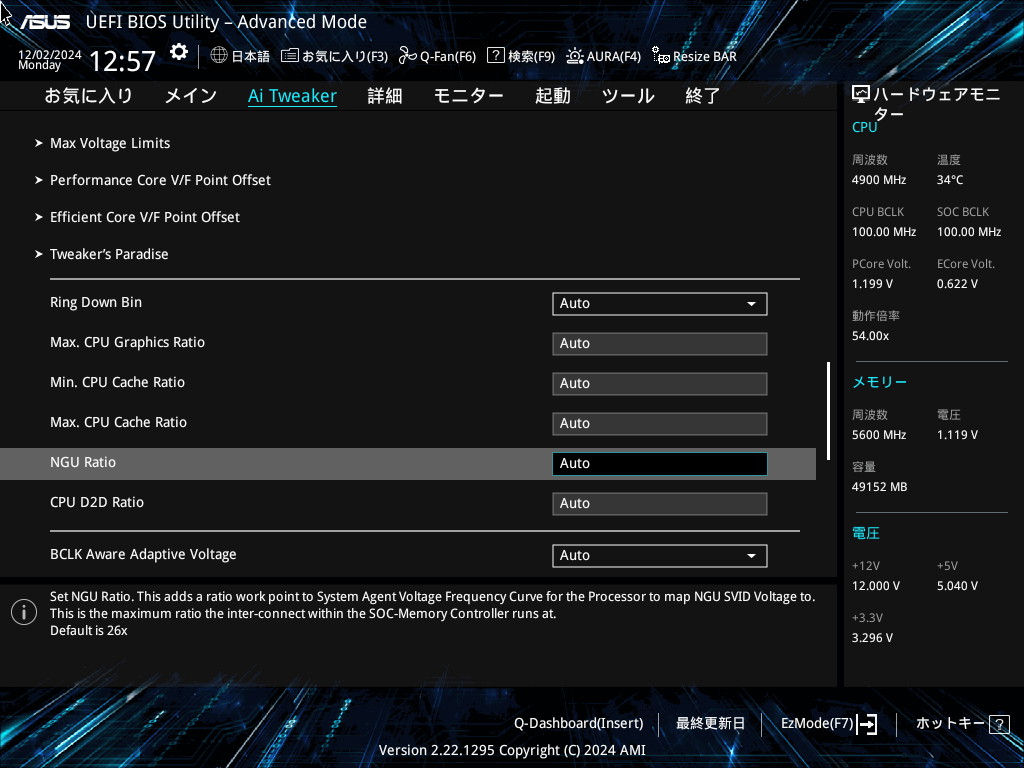Click the EzMode(F7) exit arrow icon

tap(867, 723)
